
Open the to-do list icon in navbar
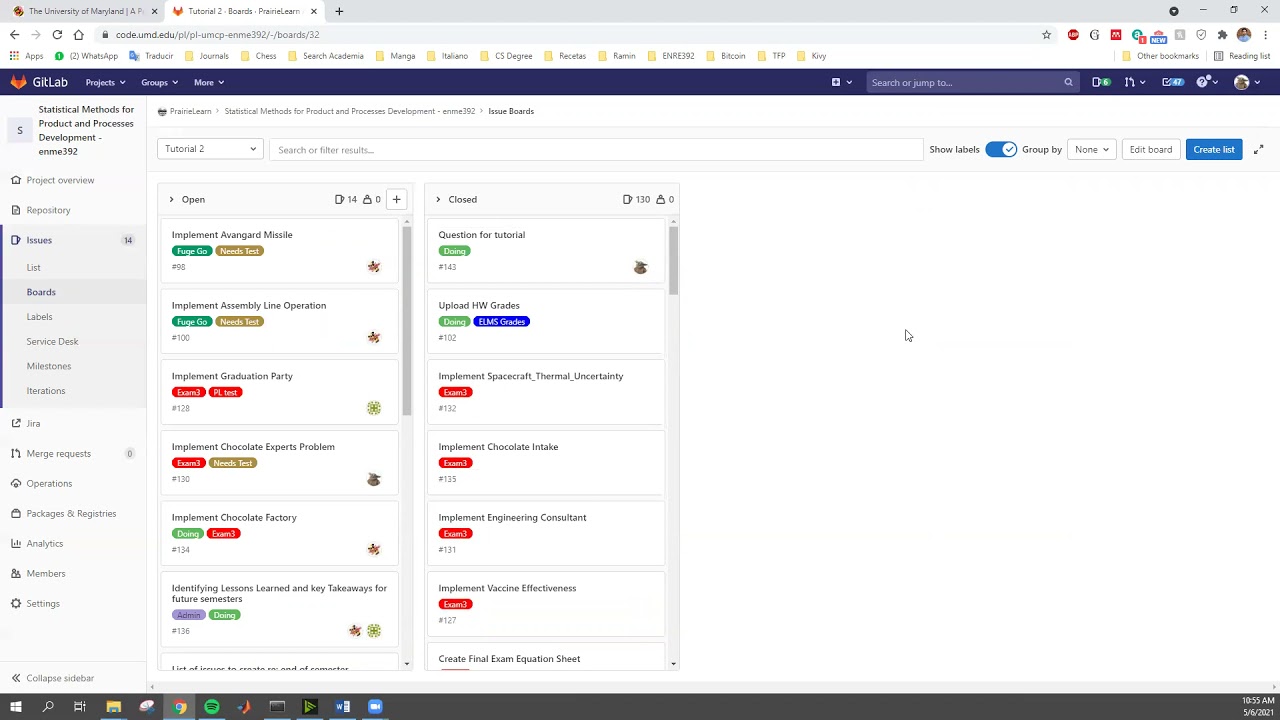click(x=1172, y=82)
